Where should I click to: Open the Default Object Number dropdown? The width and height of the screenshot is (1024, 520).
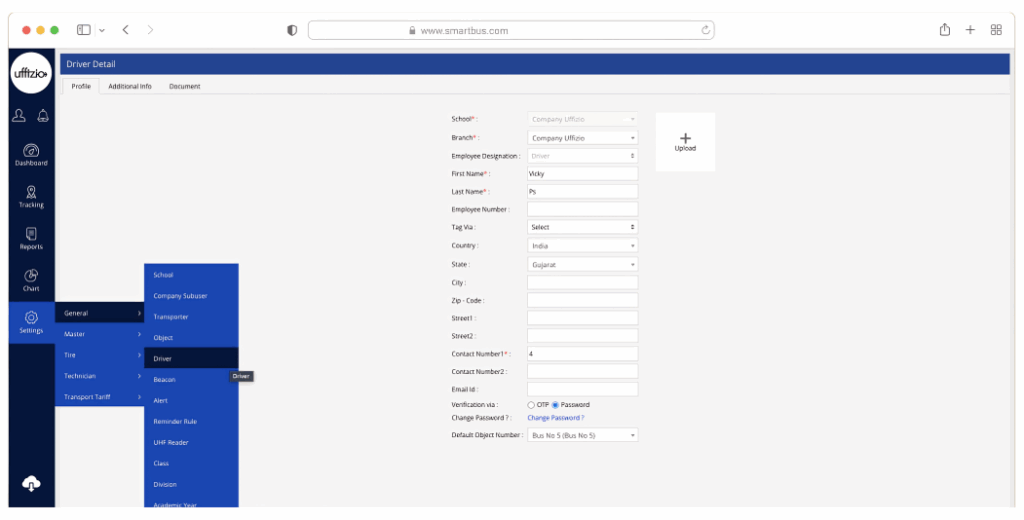[582, 436]
